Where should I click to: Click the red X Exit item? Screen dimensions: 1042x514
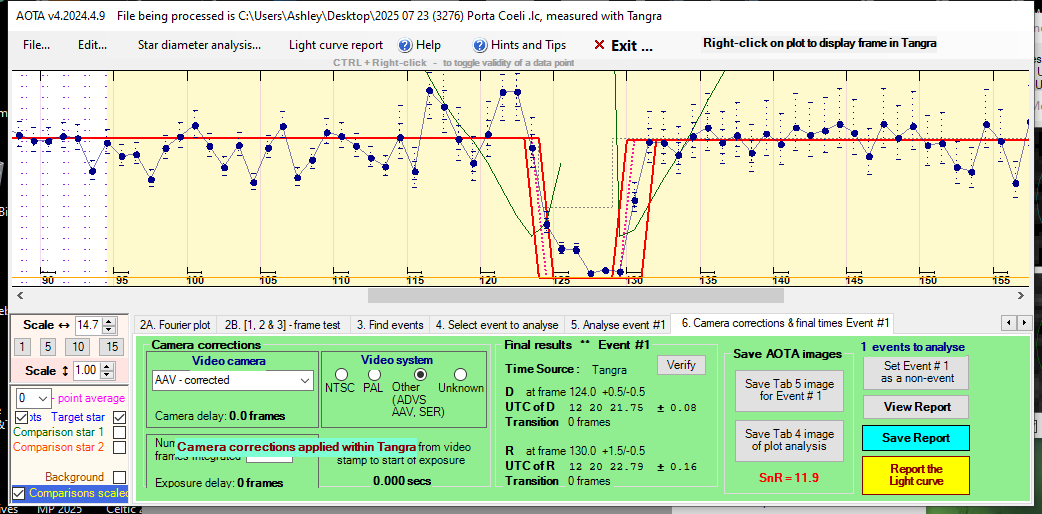(x=623, y=45)
